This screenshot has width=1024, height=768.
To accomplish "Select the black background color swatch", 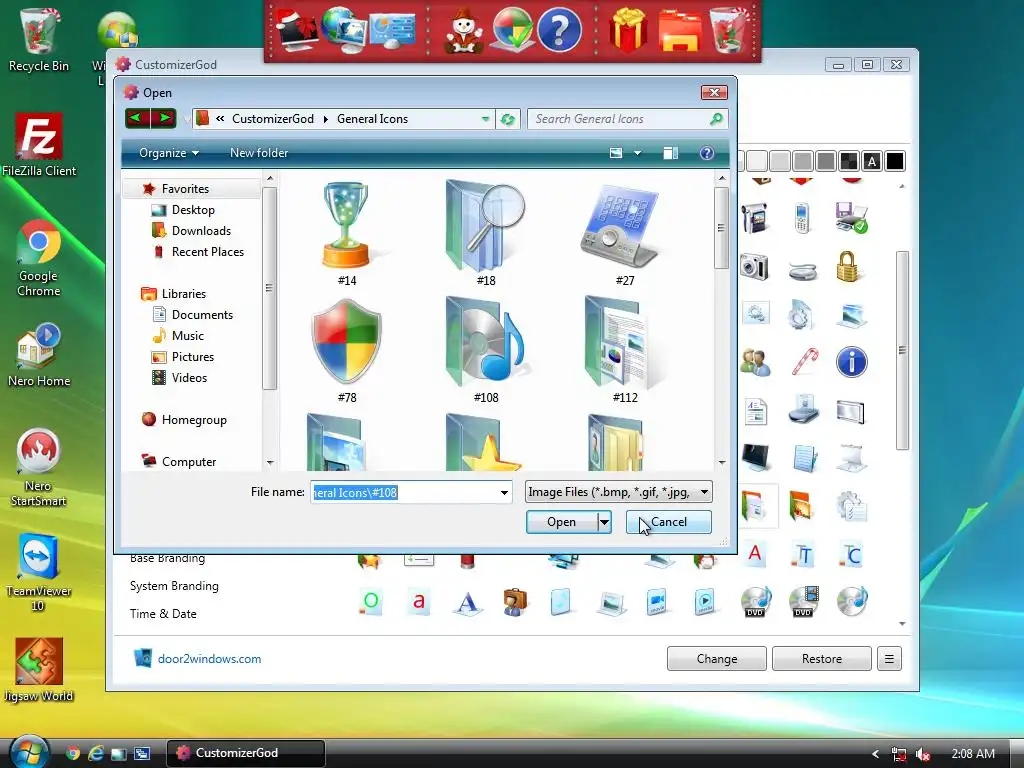I will point(895,161).
